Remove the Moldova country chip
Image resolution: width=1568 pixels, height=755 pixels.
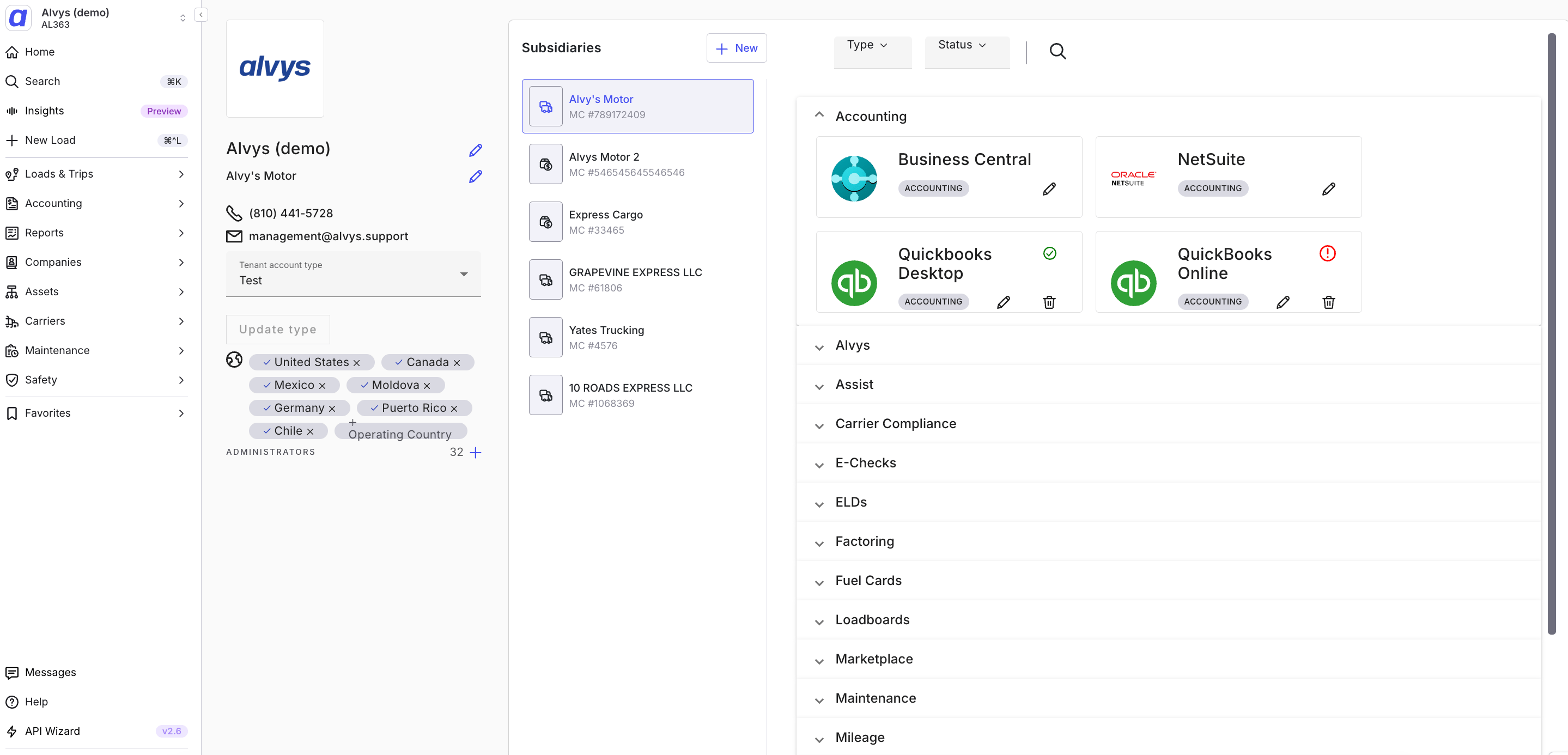pyautogui.click(x=427, y=386)
